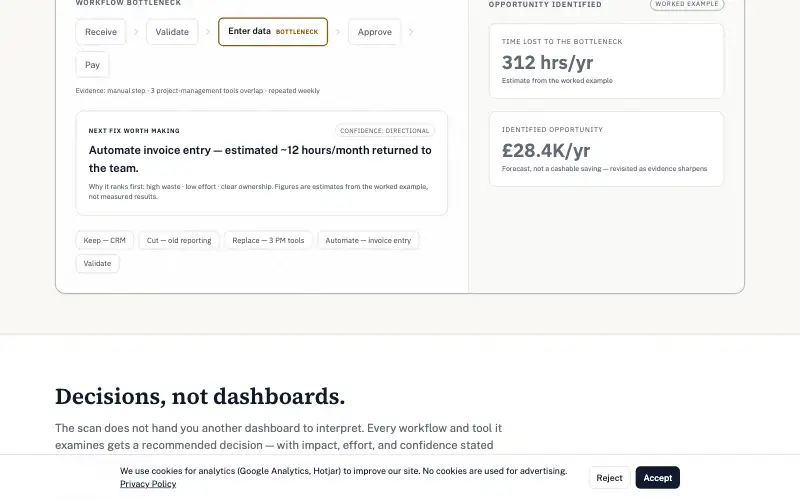Open the Privacy Policy link
The width and height of the screenshot is (800, 500).
click(x=148, y=484)
